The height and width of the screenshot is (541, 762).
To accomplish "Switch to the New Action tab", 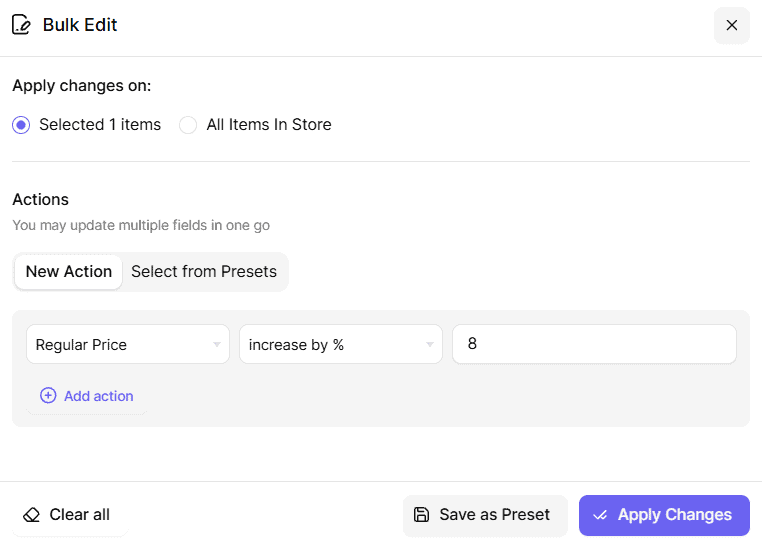I will pyautogui.click(x=69, y=272).
